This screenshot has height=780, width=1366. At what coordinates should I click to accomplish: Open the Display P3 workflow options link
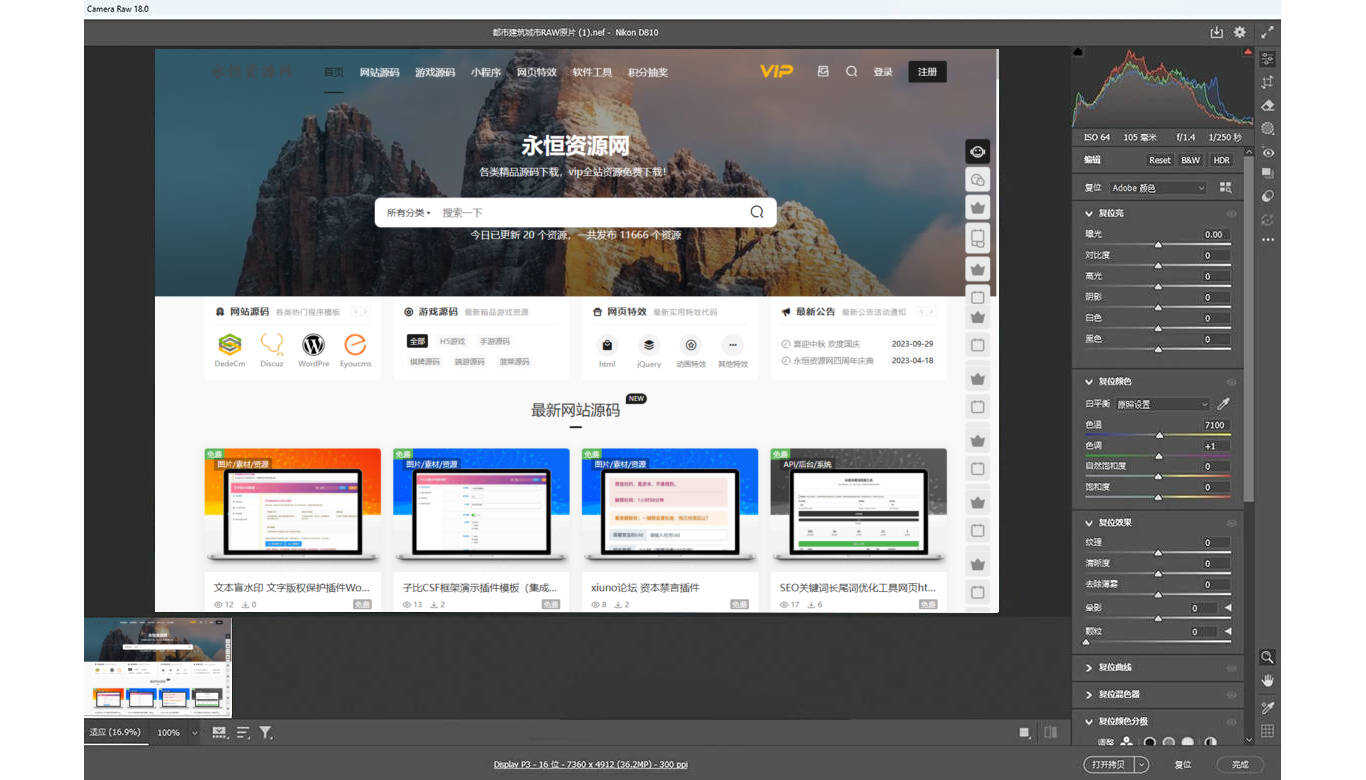point(590,765)
